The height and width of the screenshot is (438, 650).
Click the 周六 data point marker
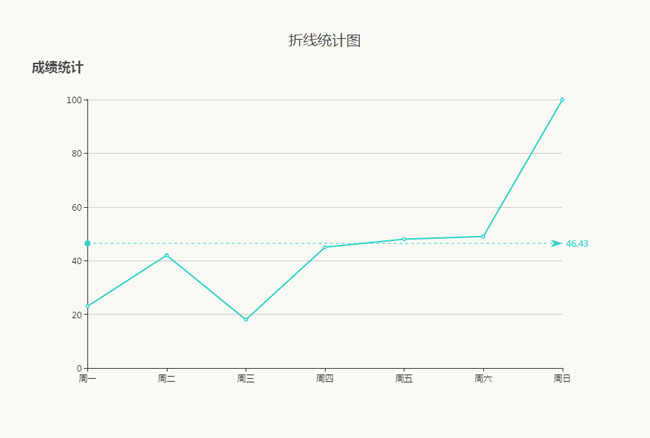tap(483, 236)
